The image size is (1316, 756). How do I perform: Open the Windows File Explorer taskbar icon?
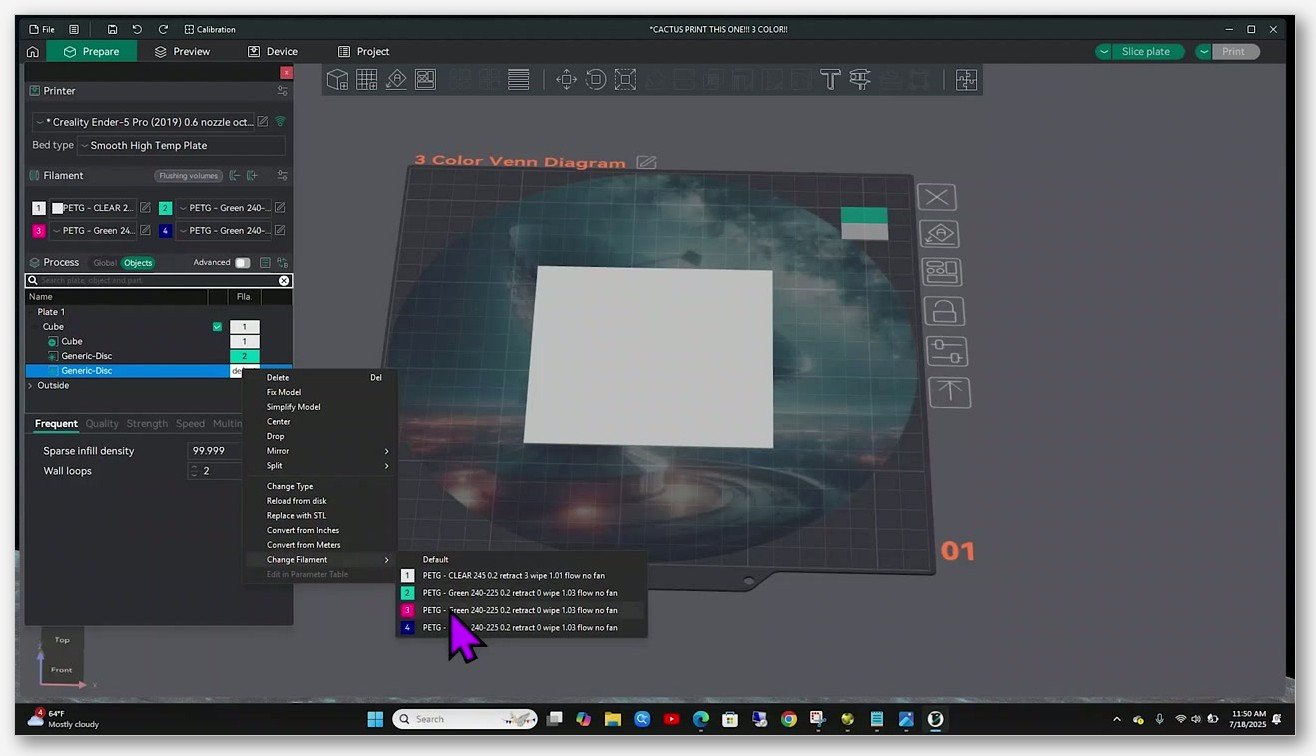coord(612,719)
